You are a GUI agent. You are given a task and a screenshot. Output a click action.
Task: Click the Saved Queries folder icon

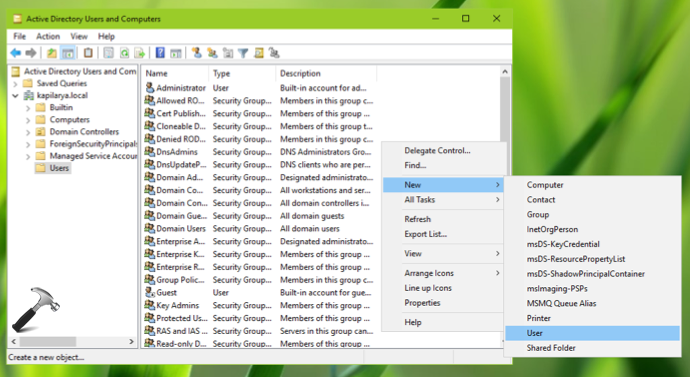(28, 83)
